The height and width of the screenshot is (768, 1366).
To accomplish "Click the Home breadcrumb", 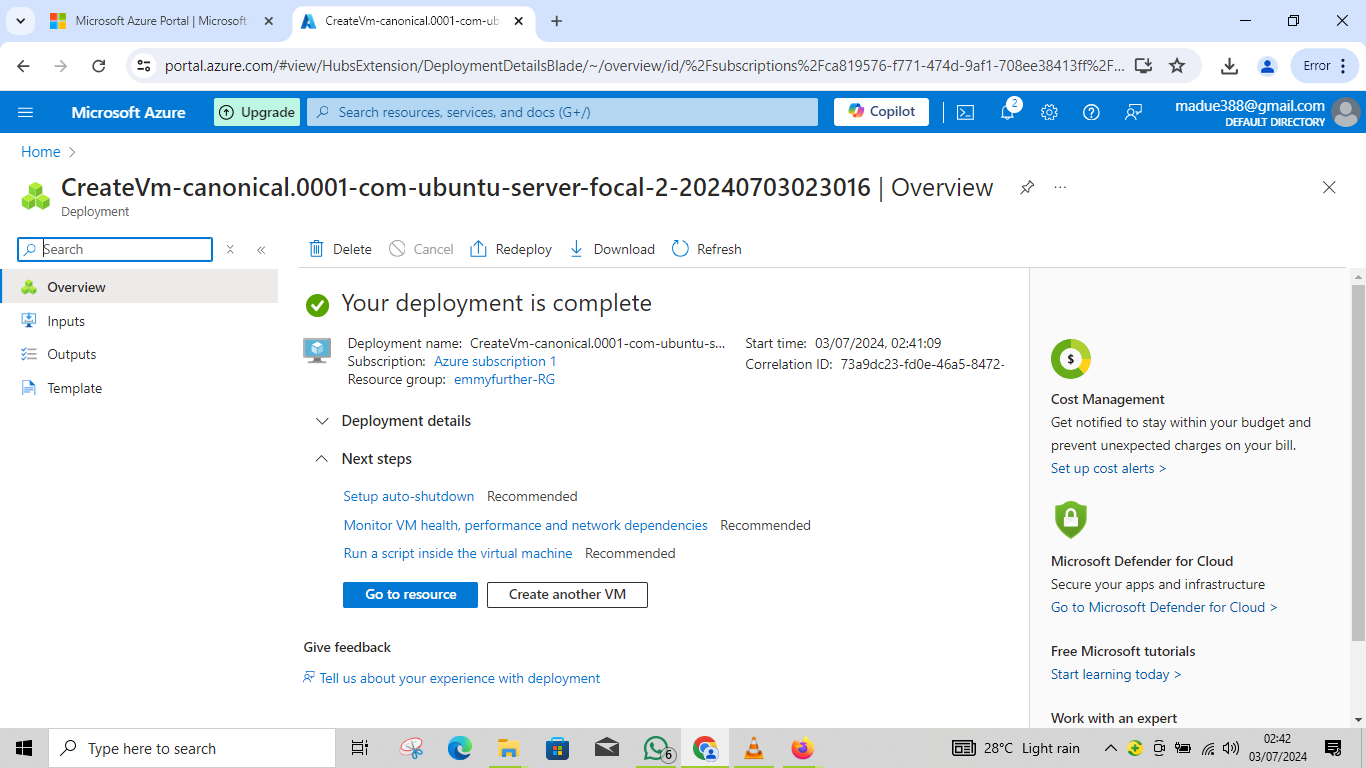I will (41, 152).
